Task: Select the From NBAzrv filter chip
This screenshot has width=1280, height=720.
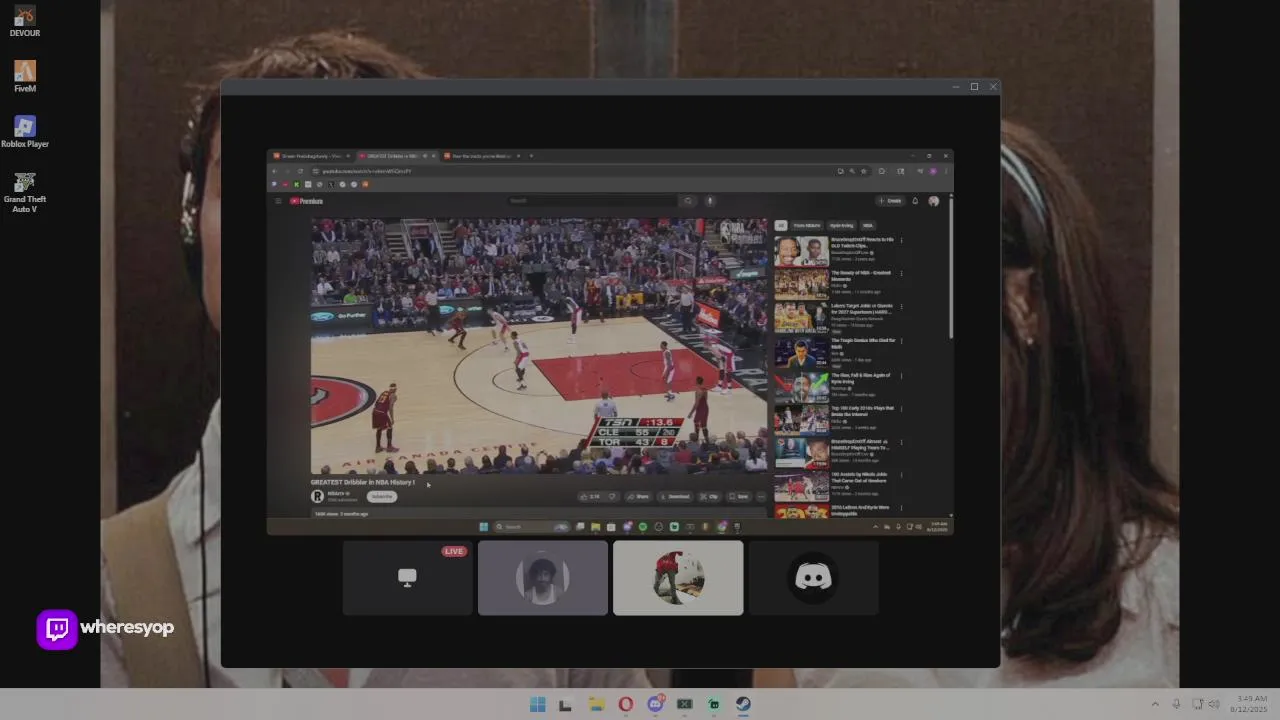Action: tap(807, 226)
